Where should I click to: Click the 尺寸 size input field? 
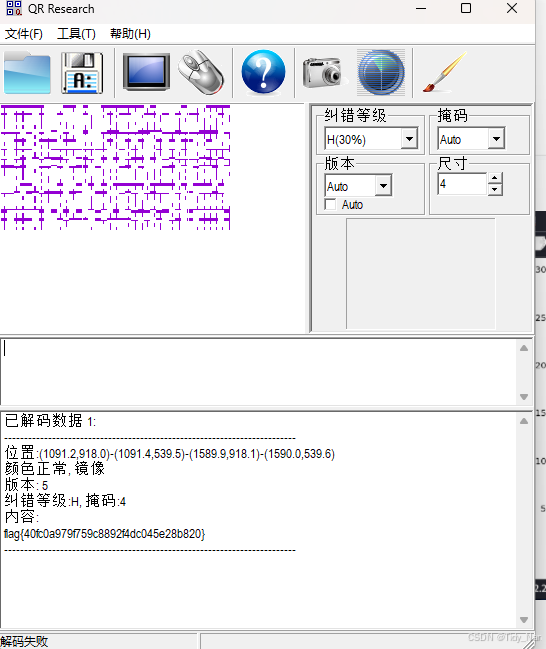(463, 184)
